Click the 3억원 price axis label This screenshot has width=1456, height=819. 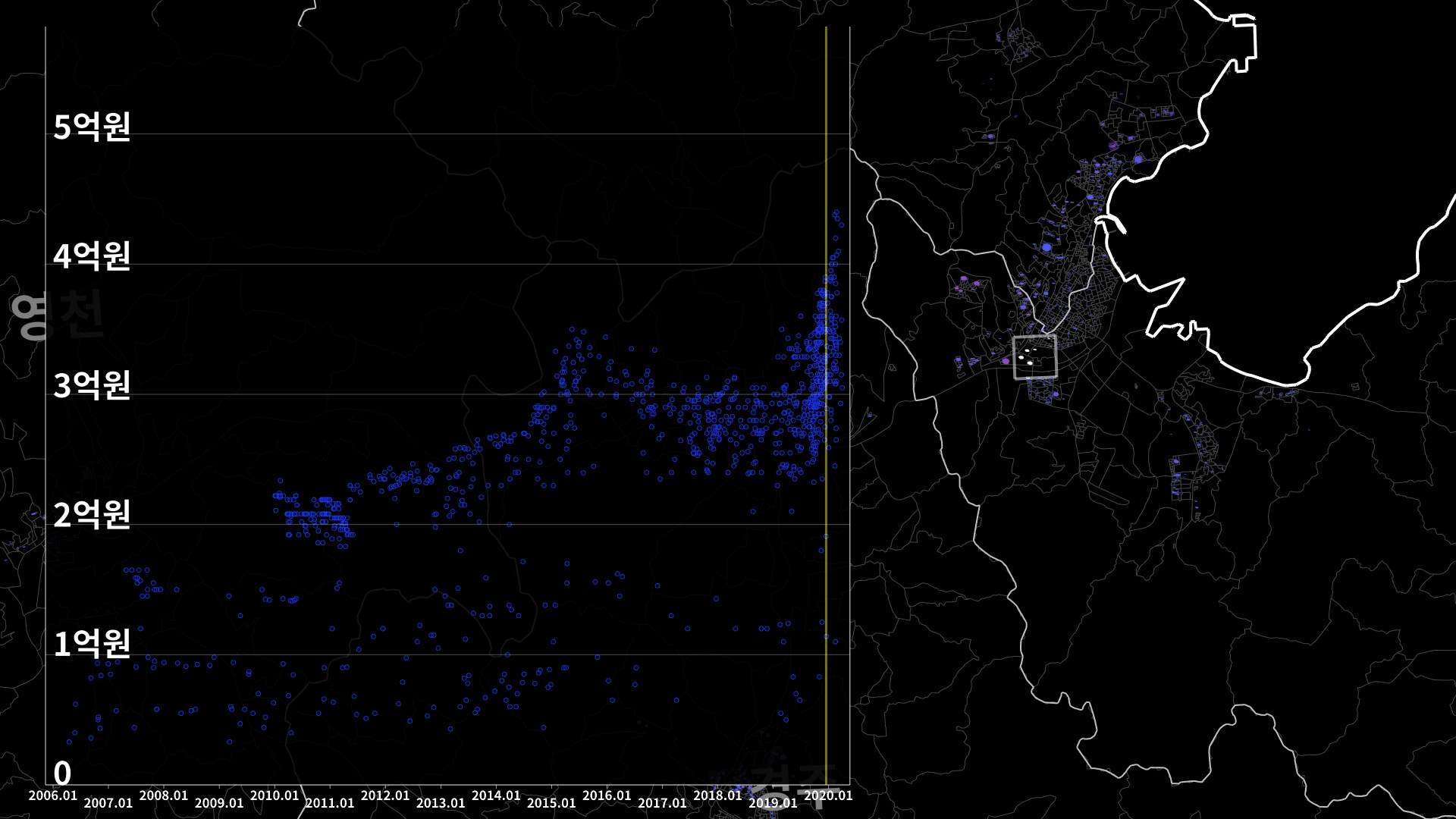point(92,385)
